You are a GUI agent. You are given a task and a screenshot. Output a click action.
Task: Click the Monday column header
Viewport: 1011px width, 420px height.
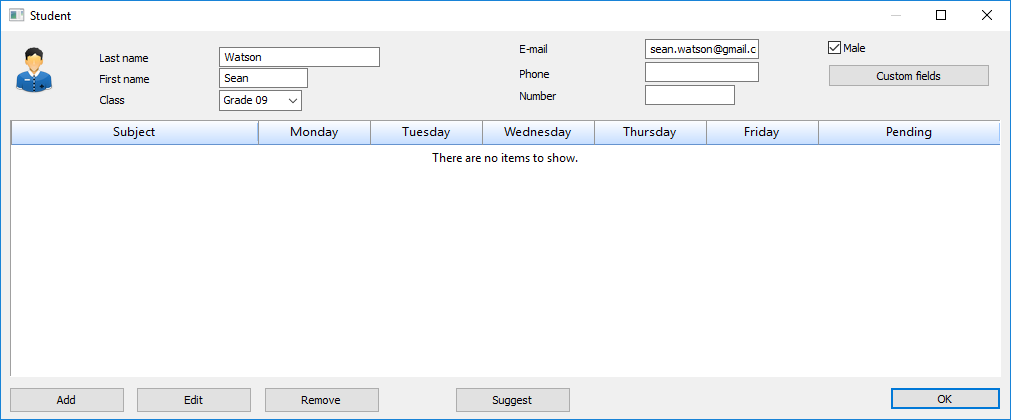click(x=314, y=132)
